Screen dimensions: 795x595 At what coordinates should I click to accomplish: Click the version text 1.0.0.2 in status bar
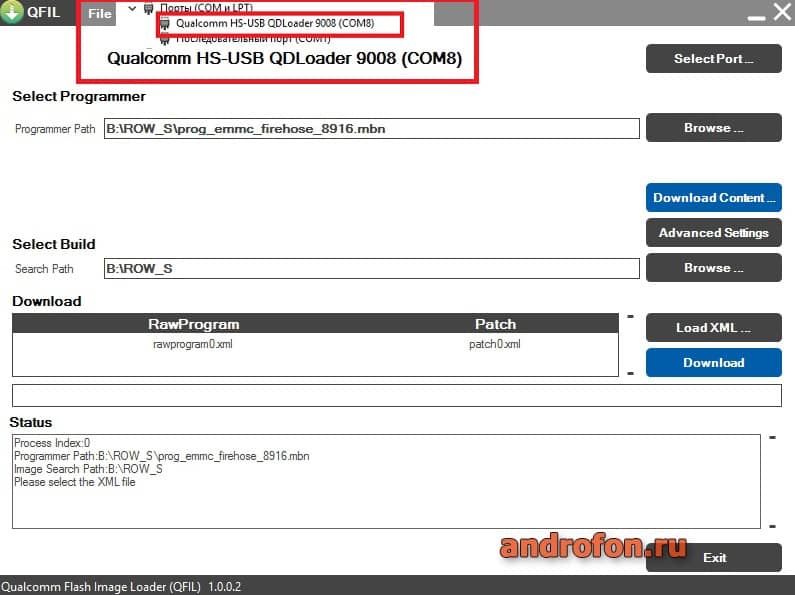tap(225, 586)
